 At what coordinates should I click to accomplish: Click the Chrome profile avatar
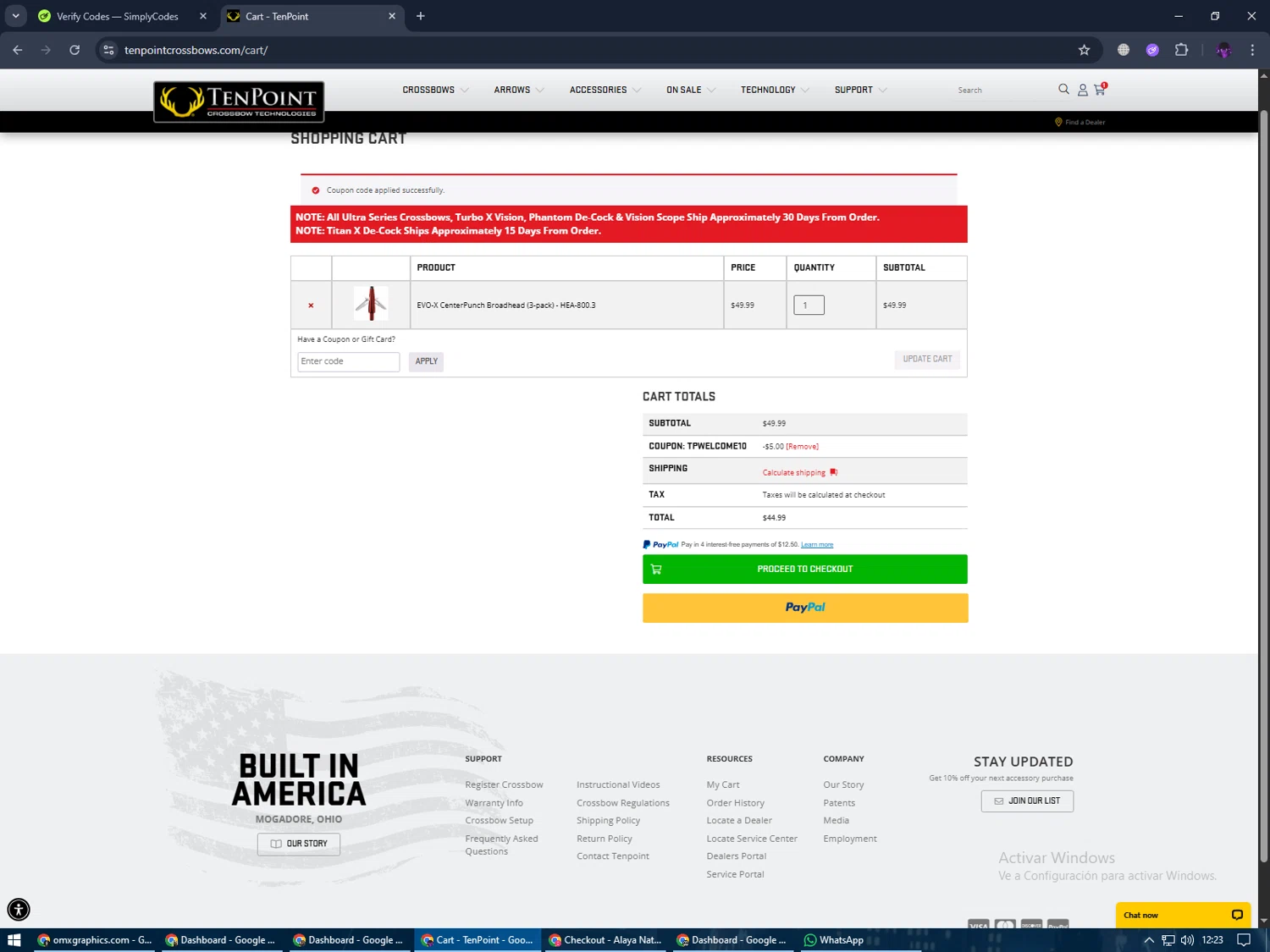pyautogui.click(x=1223, y=50)
